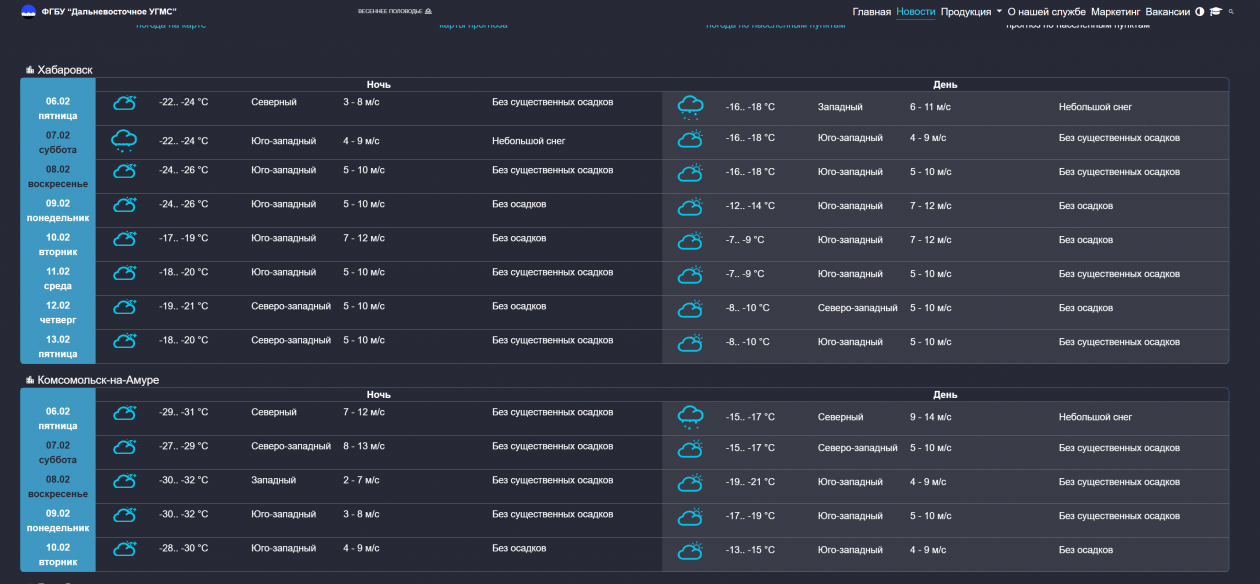Click the Дальневосточное УГМС logo icon
Image resolution: width=1260 pixels, height=584 pixels.
coord(28,12)
